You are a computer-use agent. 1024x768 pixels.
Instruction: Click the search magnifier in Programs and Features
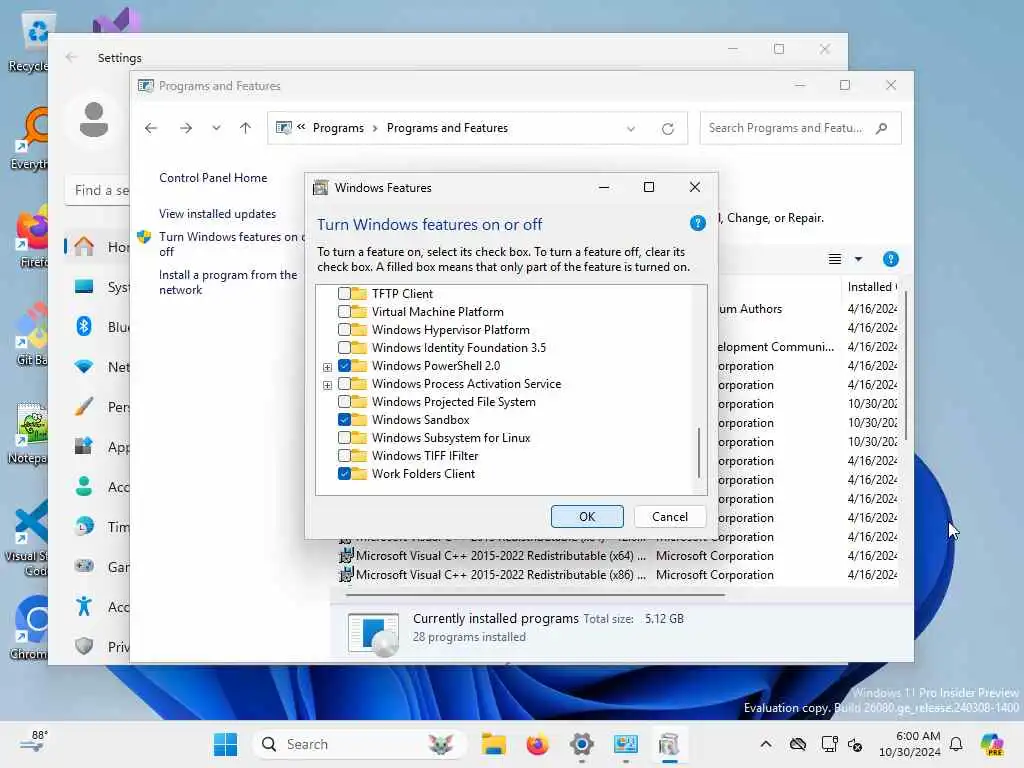click(882, 128)
